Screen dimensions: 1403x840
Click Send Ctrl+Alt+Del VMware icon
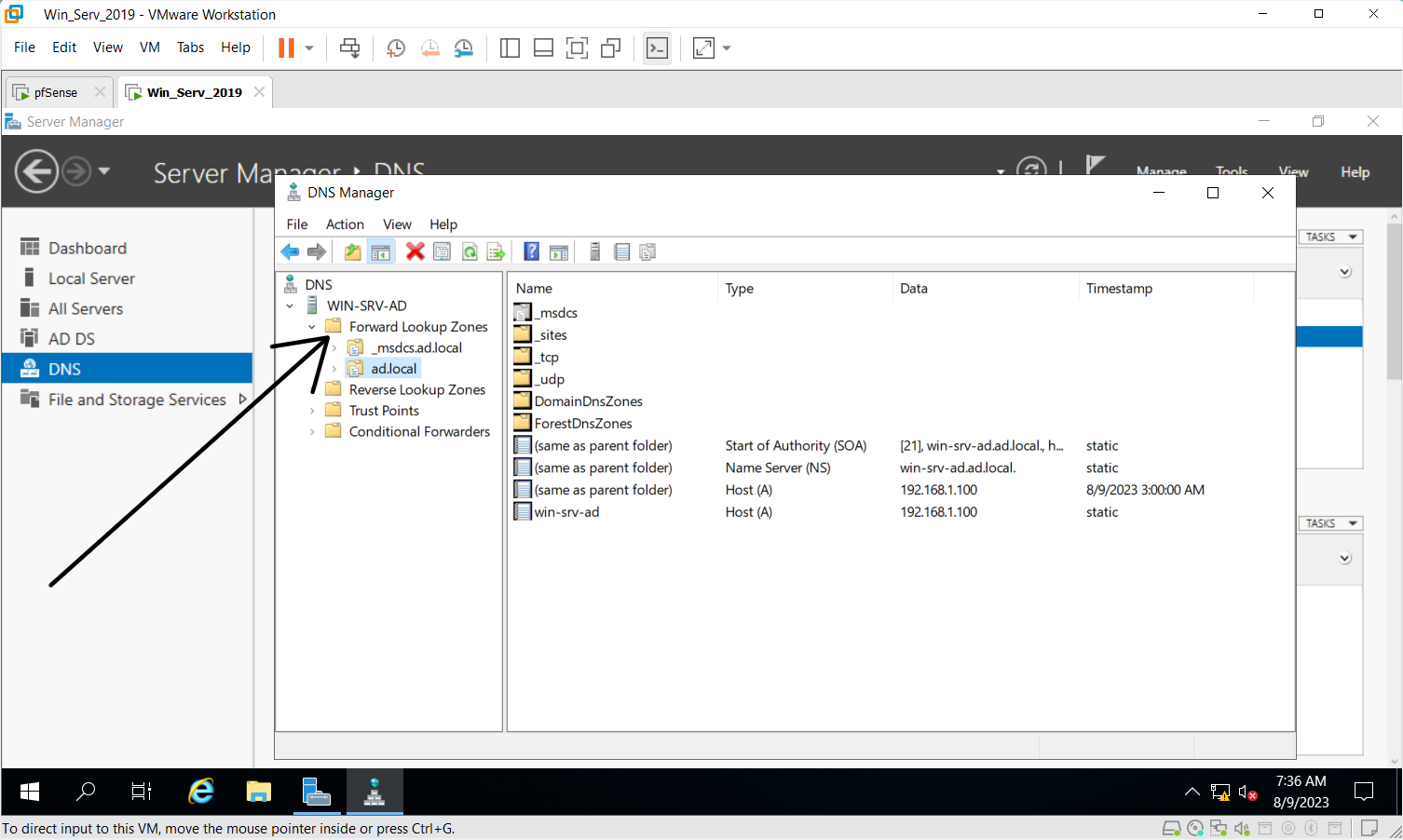pos(350,47)
